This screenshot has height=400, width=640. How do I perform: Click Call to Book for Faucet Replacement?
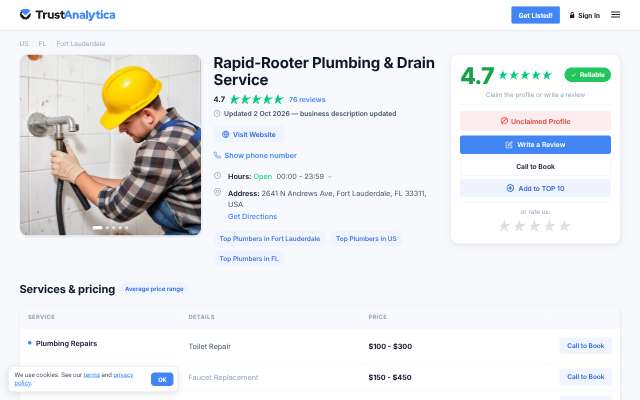pyautogui.click(x=585, y=377)
